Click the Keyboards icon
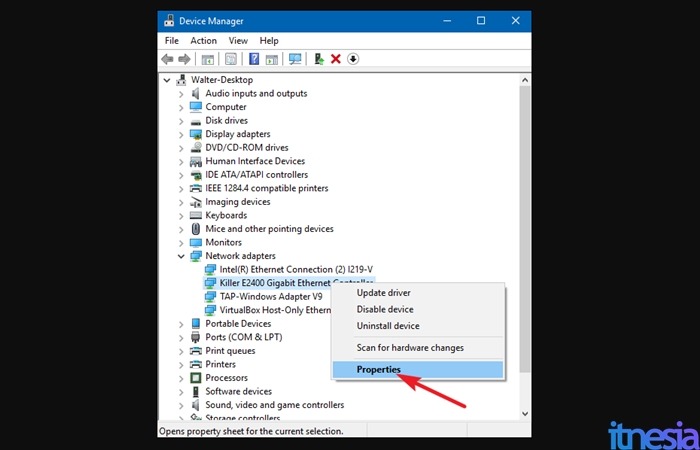 [x=196, y=215]
